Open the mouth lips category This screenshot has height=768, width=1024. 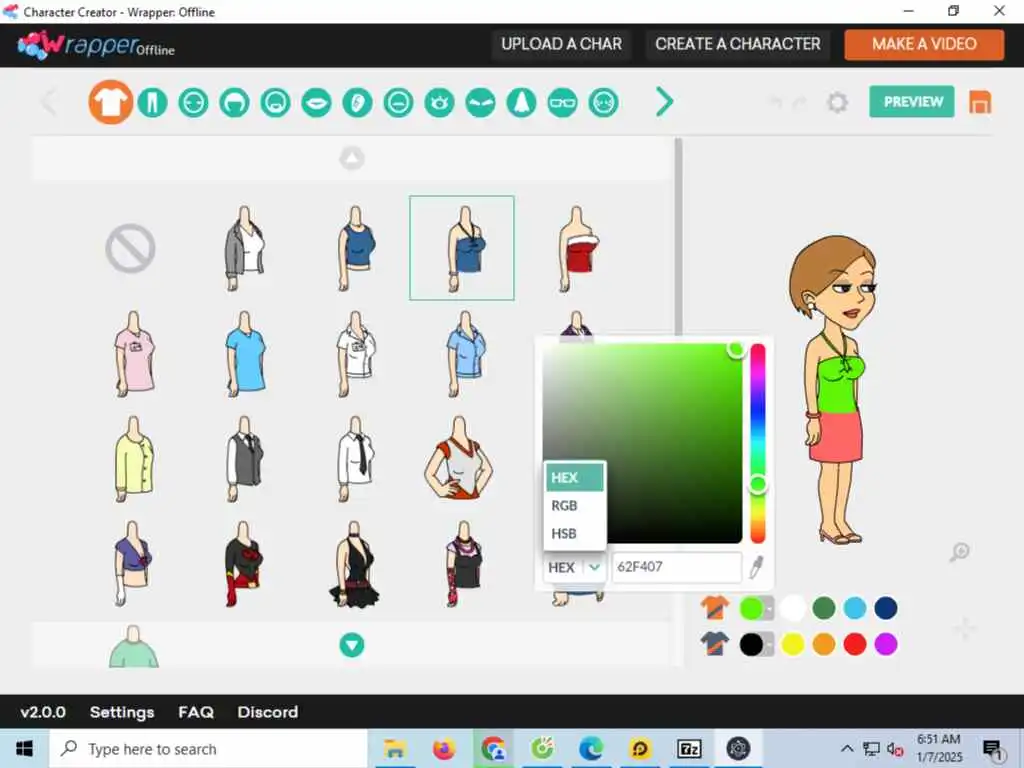tap(317, 103)
